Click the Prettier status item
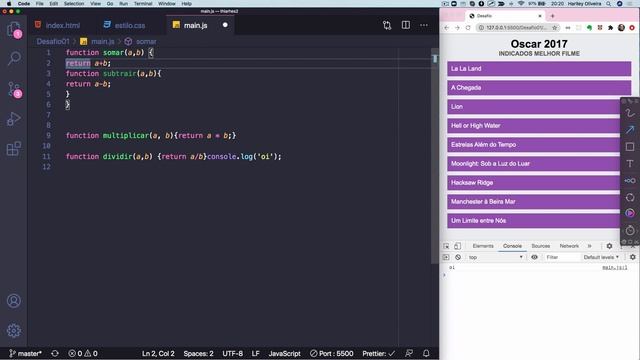This screenshot has width=640, height=360. coord(378,353)
